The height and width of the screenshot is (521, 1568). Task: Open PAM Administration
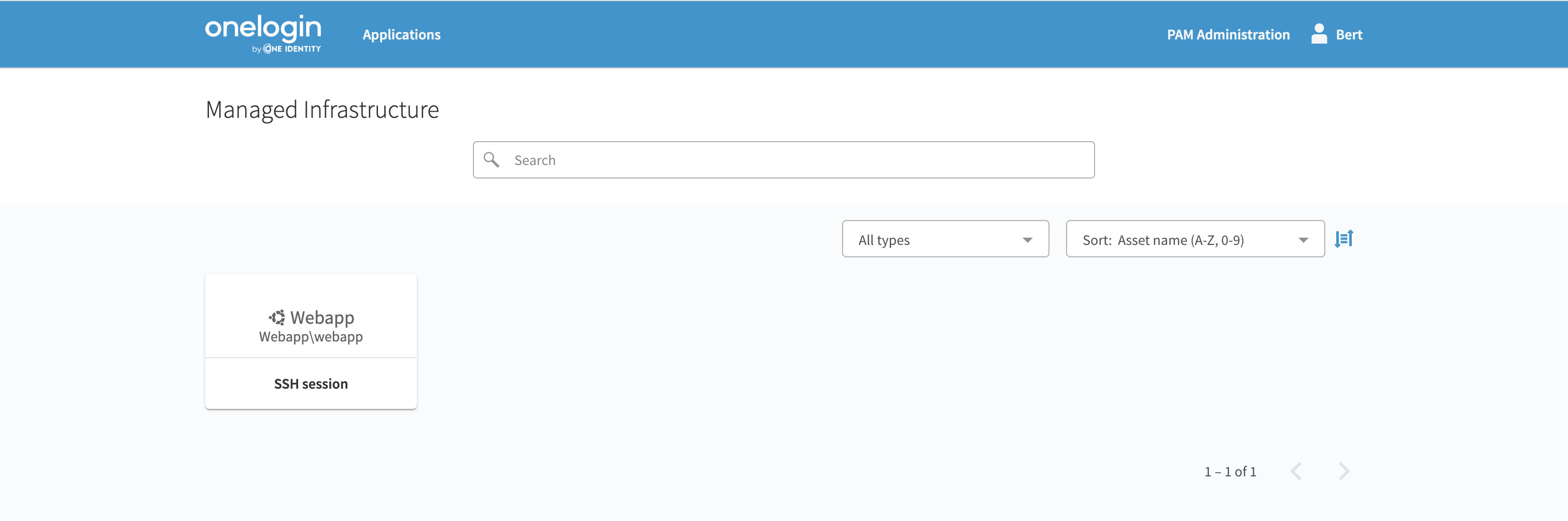tap(1228, 35)
